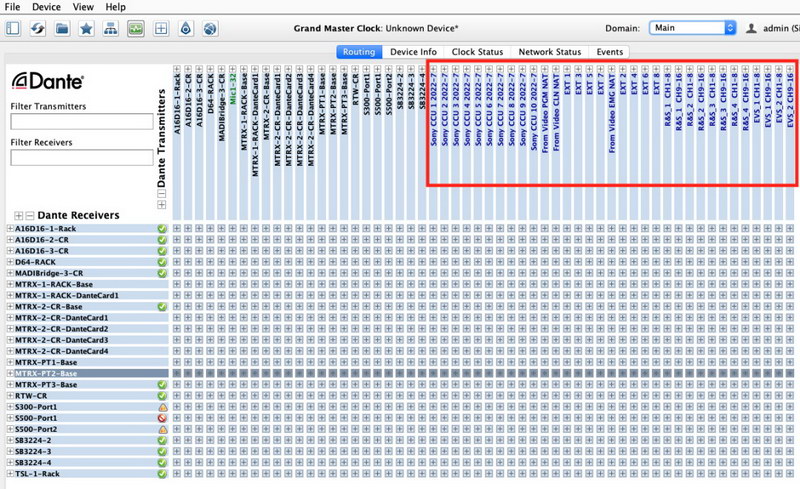The height and width of the screenshot is (489, 800).
Task: Click the star icon in toolbar
Action: click(86, 28)
